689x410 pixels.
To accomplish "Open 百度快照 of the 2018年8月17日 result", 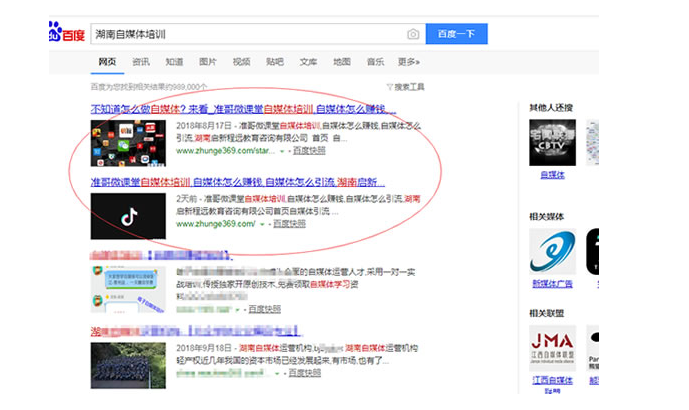I will coord(309,151).
